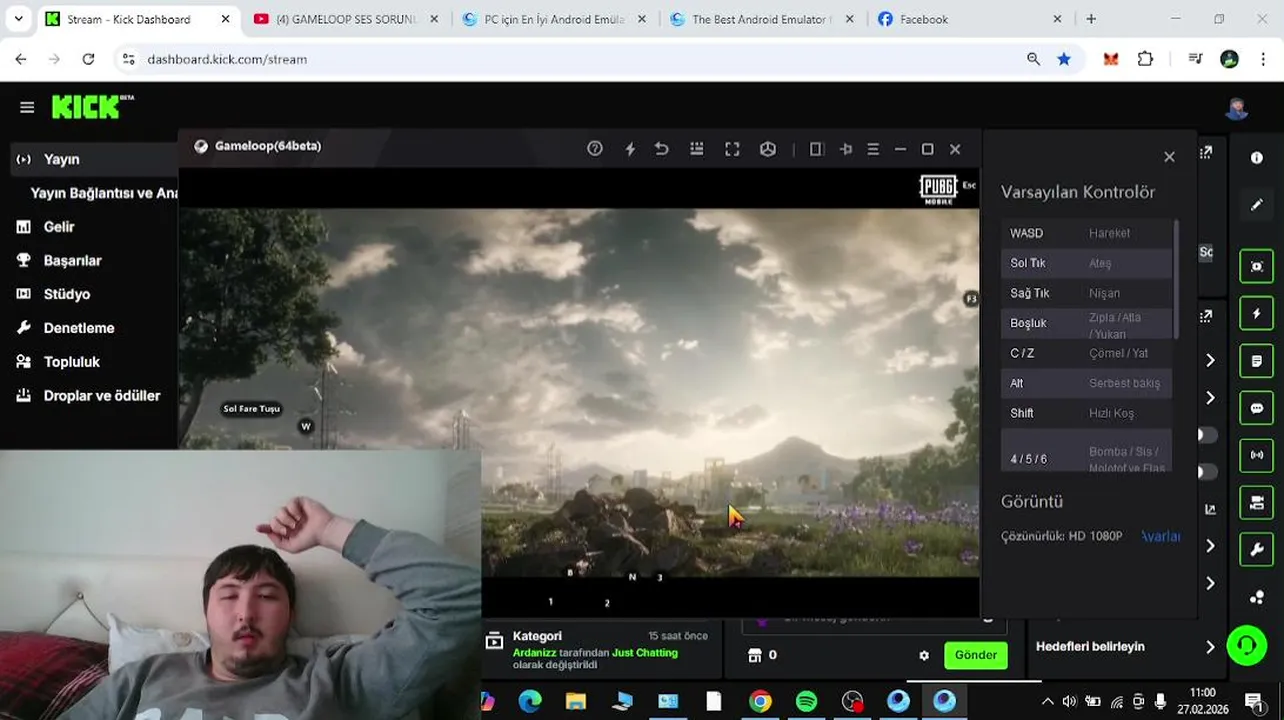Select the Sol Tık Ateş control row
This screenshot has width=1284, height=720.
[1086, 263]
